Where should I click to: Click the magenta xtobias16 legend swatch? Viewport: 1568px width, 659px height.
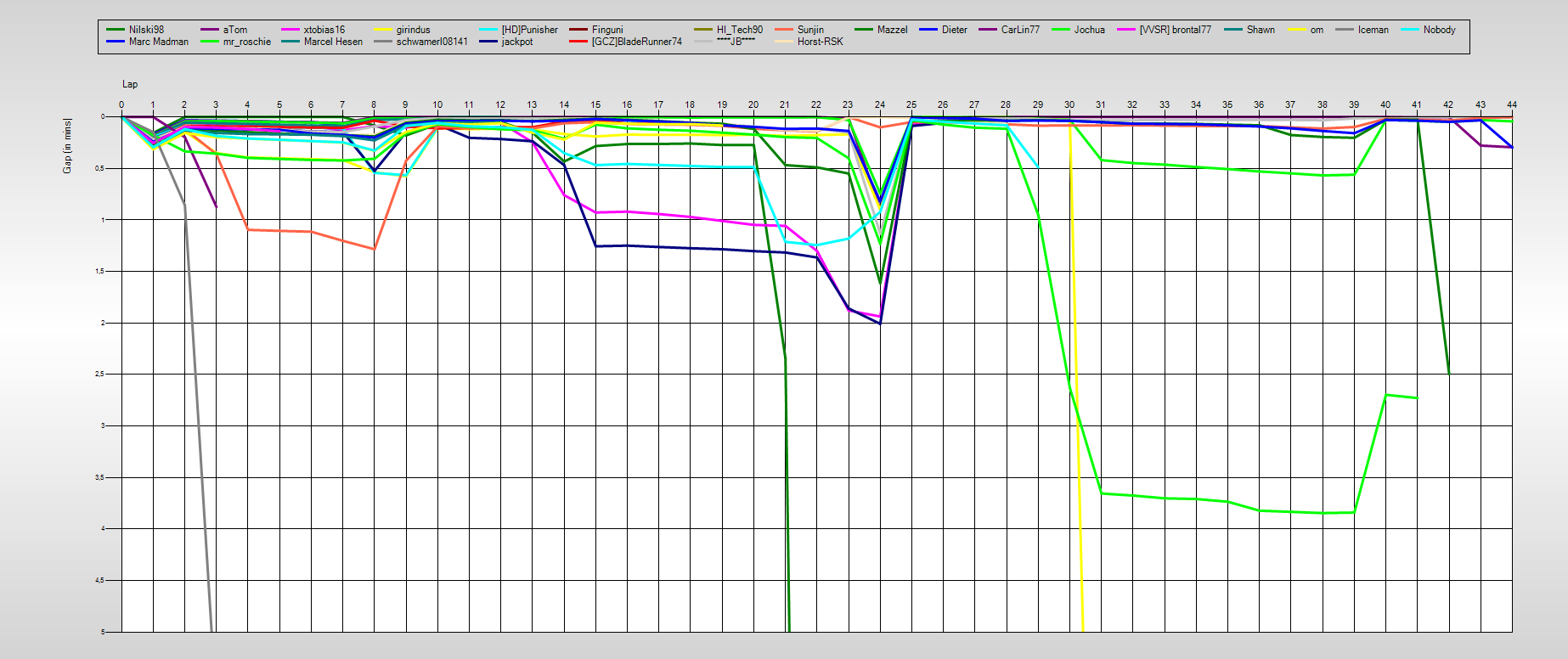tap(292, 30)
